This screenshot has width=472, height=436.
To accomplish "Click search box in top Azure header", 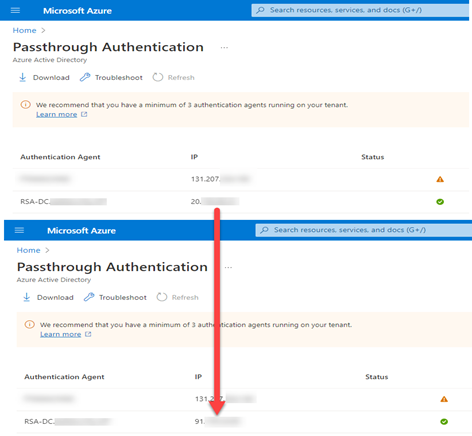I will pos(360,10).
